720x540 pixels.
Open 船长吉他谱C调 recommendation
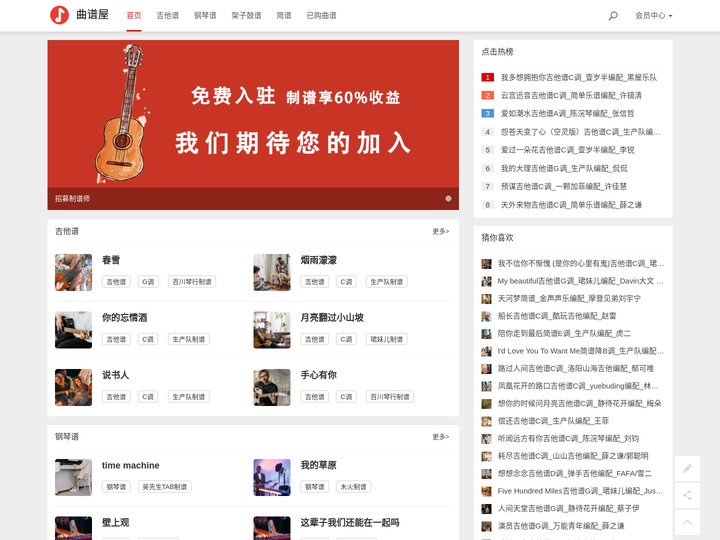pyautogui.click(x=557, y=315)
